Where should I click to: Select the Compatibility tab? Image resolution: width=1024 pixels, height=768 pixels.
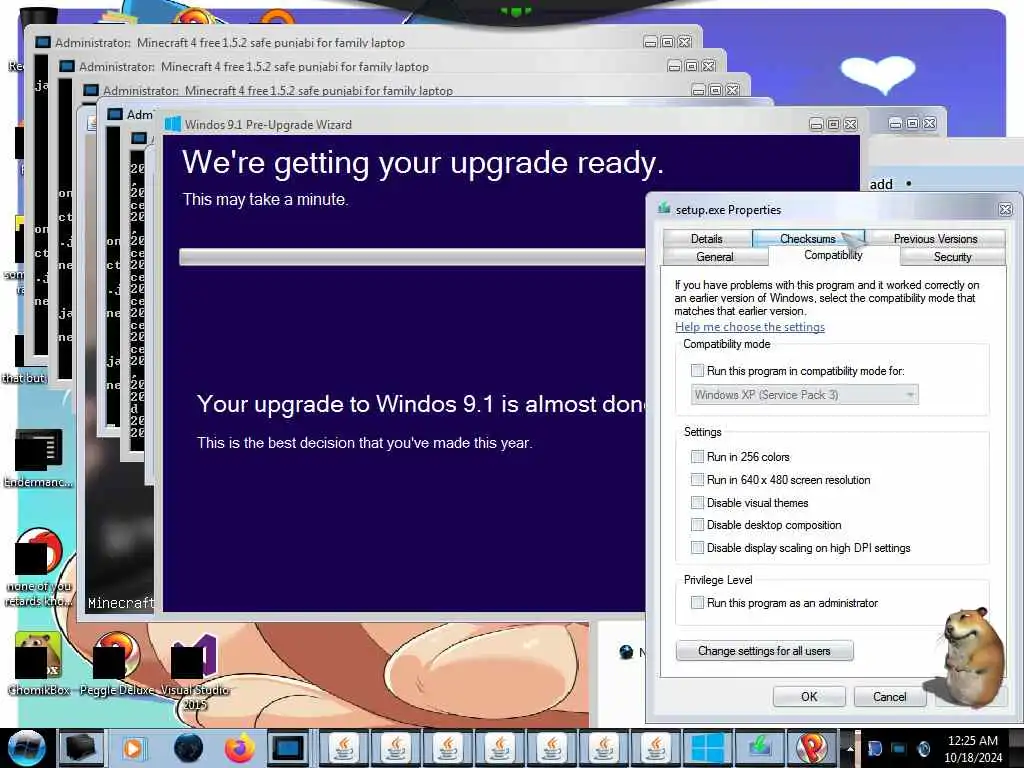833,255
